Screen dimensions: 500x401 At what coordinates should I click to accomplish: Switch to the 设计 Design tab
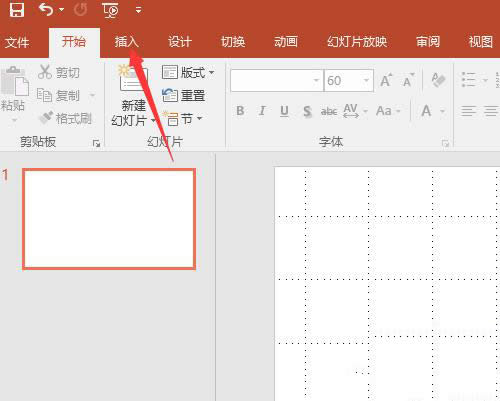point(180,42)
